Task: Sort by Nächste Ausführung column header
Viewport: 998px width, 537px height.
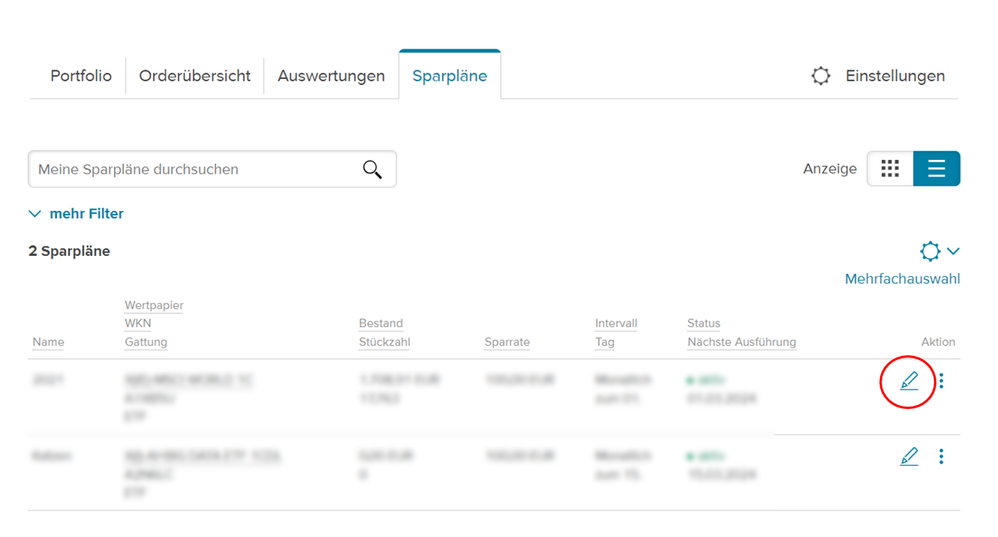Action: [x=741, y=342]
